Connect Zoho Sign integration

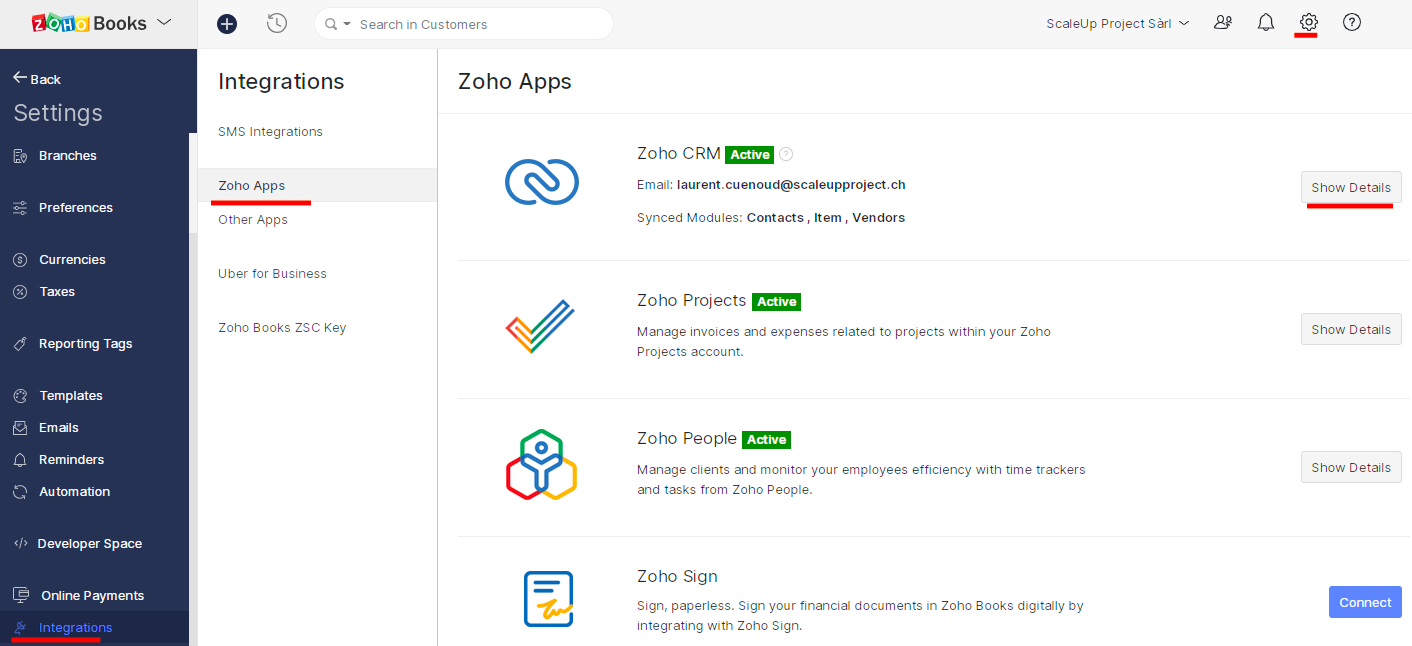[1364, 602]
